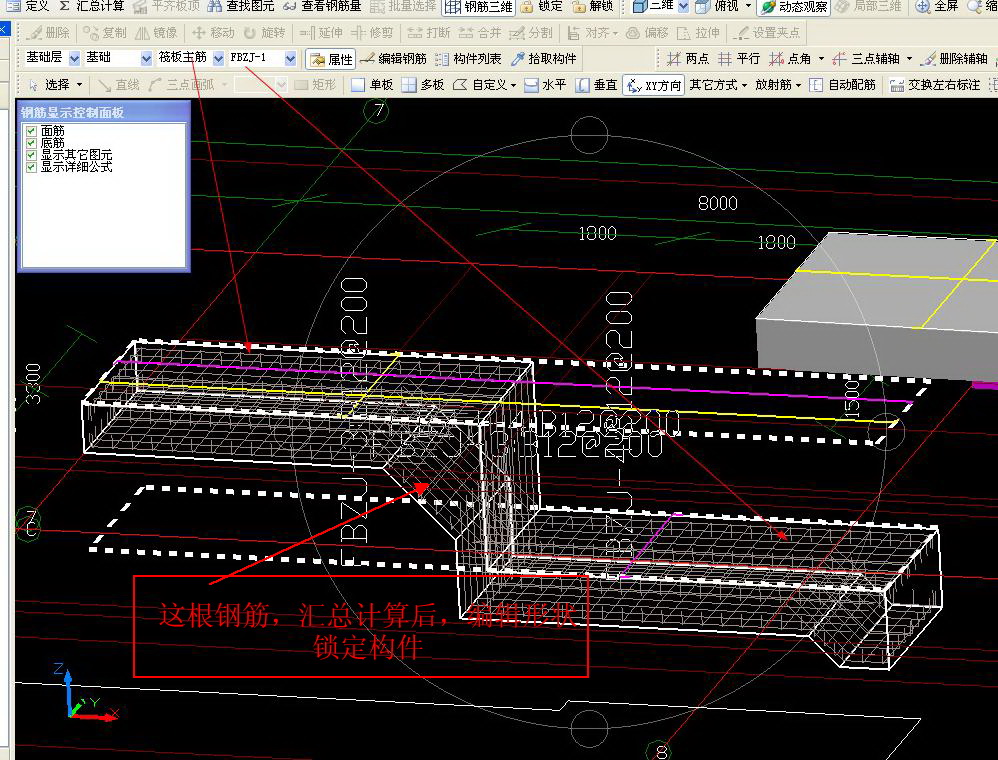The image size is (998, 760).
Task: Expand 三维 view mode dropdown
Action: [683, 6]
